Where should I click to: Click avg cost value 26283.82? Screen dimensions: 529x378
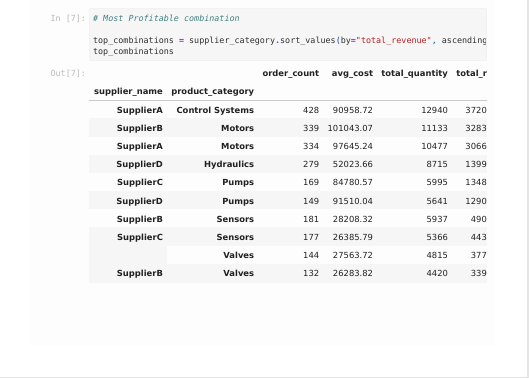click(353, 273)
